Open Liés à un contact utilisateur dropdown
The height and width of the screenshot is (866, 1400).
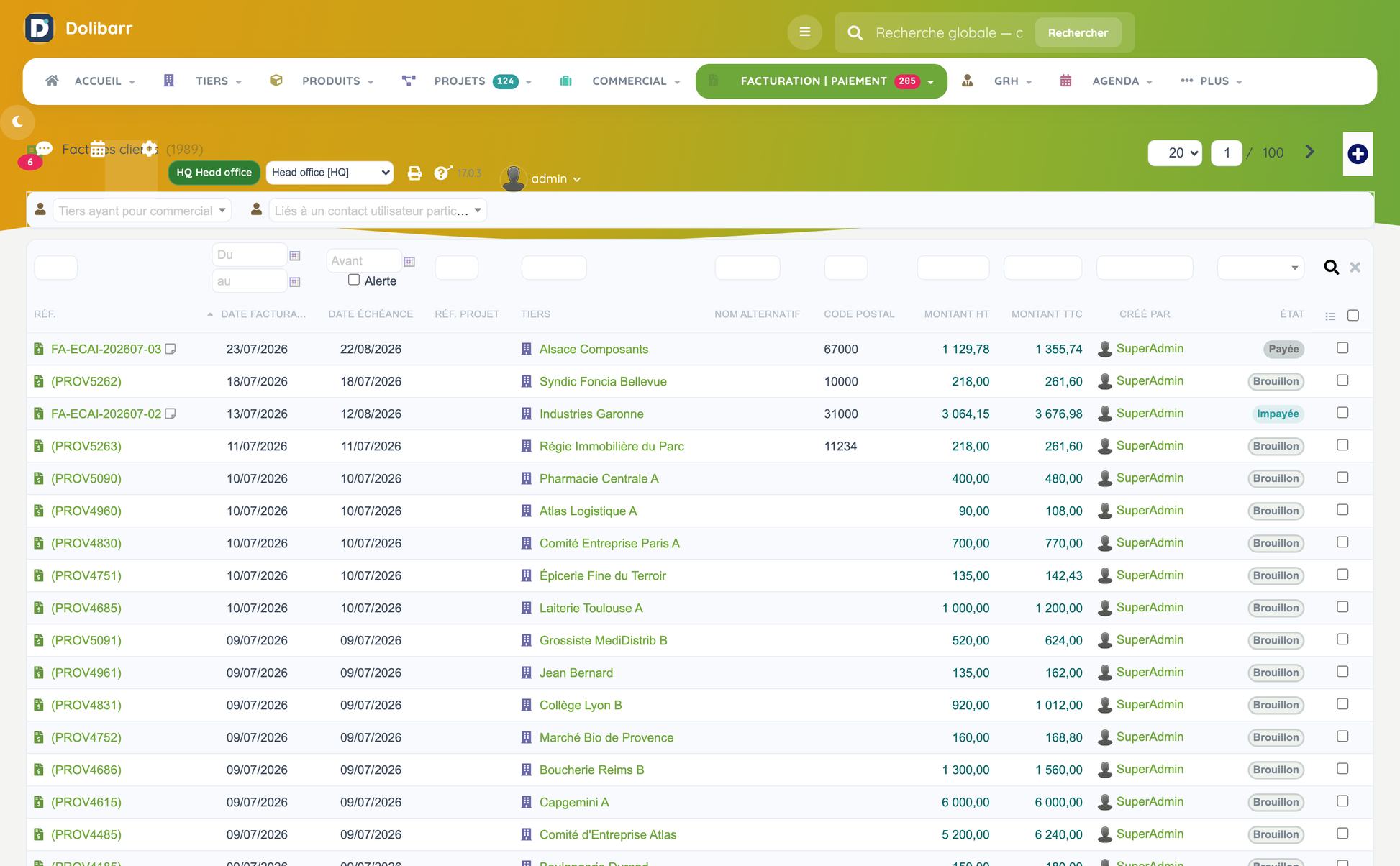tap(378, 211)
